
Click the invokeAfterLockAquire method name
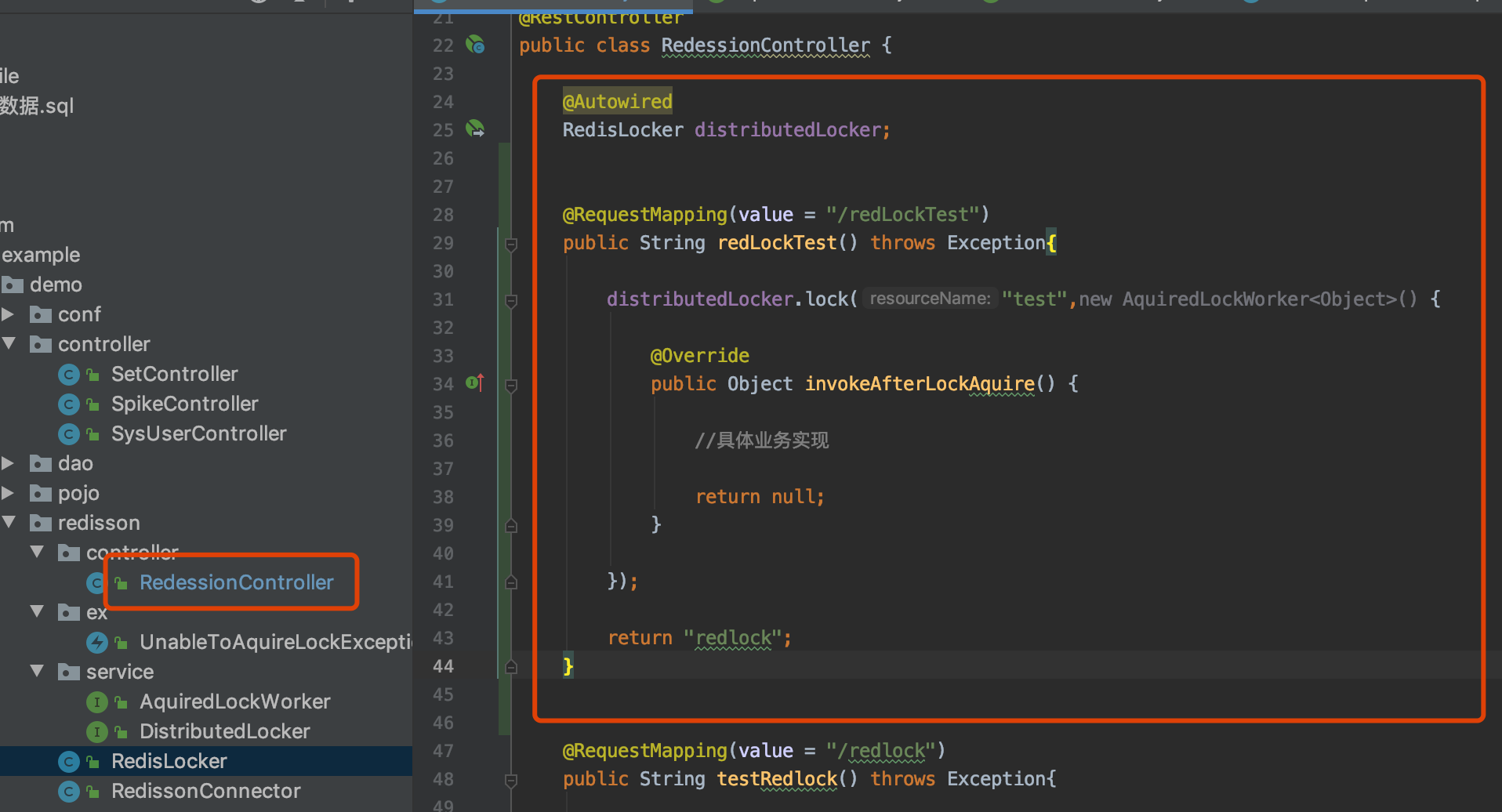tap(920, 383)
